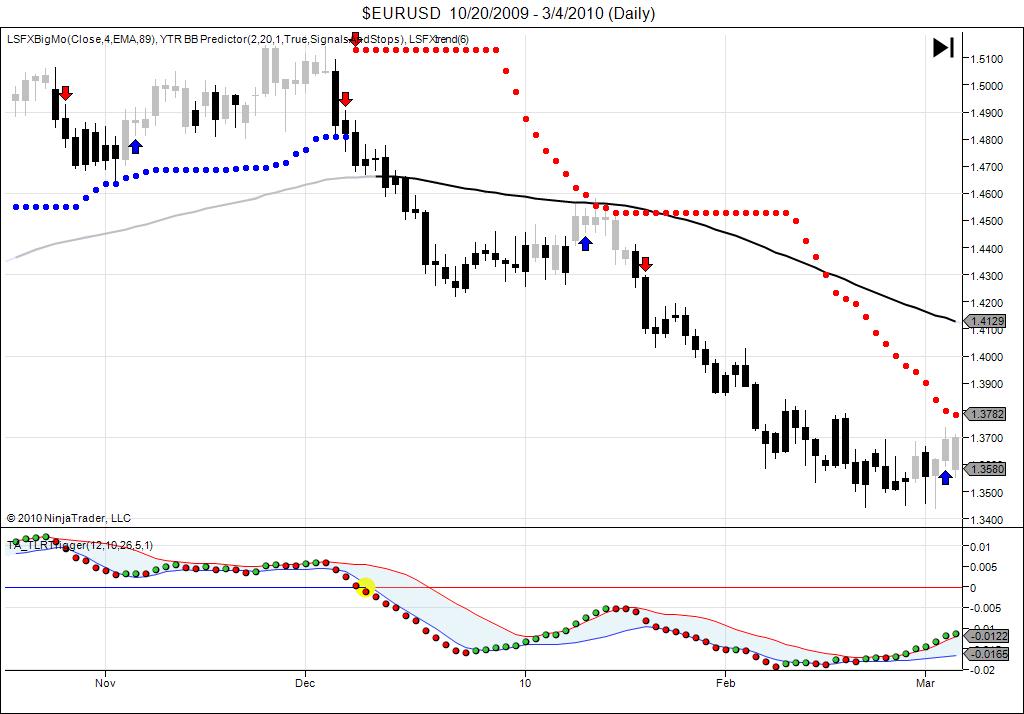Click the 1.4400 price axis label
Viewport: 1024px width, 714px height.
(987, 249)
